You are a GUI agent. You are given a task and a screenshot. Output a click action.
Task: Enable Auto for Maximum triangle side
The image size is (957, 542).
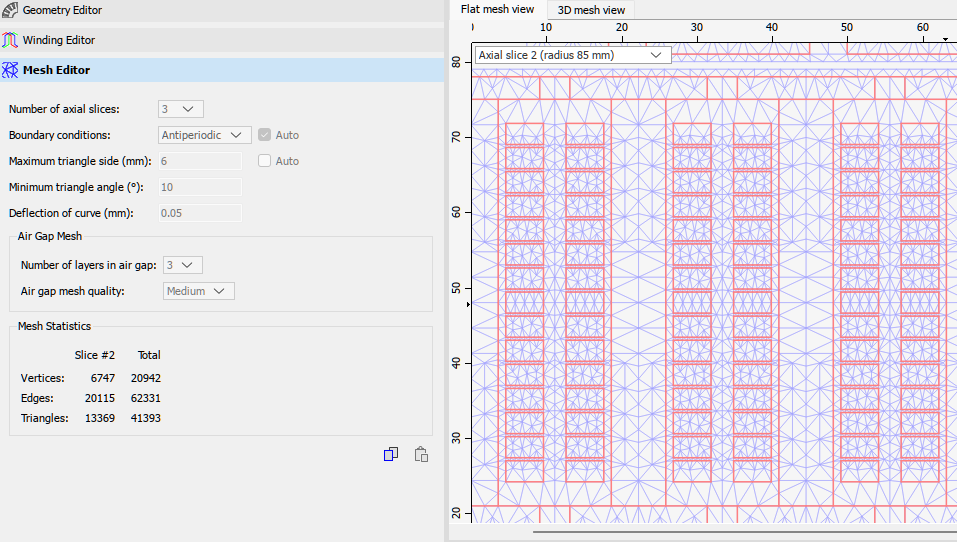pyautogui.click(x=264, y=161)
